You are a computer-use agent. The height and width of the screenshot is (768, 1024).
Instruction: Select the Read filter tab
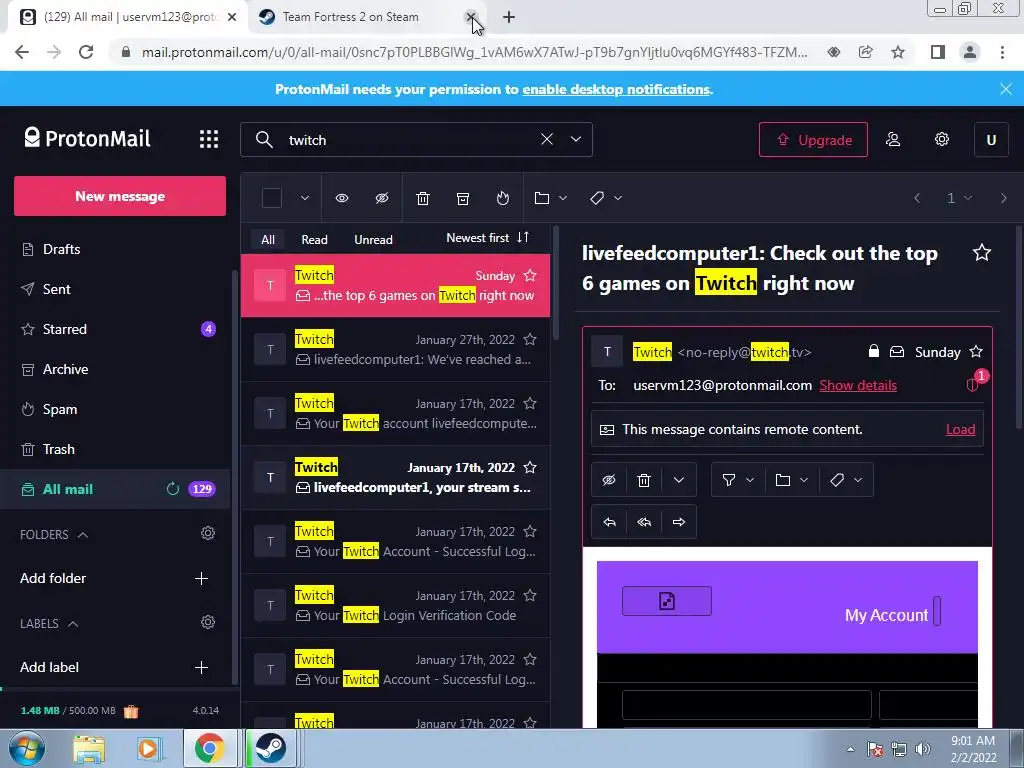tap(314, 240)
